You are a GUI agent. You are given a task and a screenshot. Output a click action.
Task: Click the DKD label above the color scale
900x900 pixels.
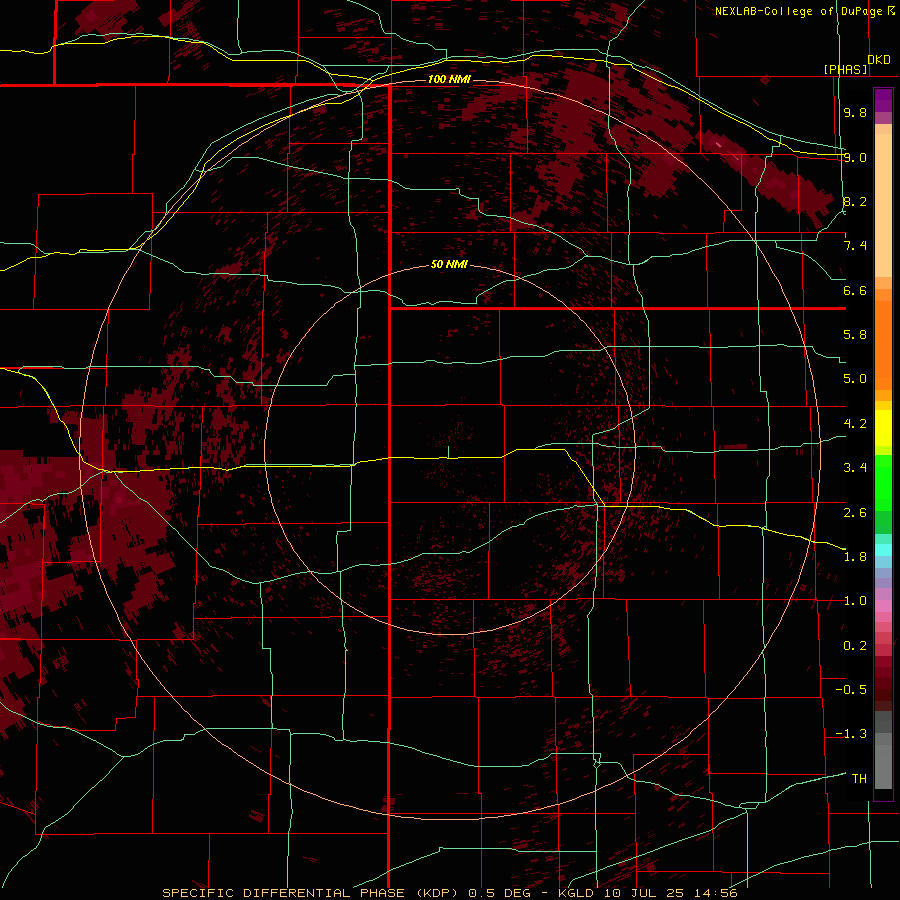(879, 59)
